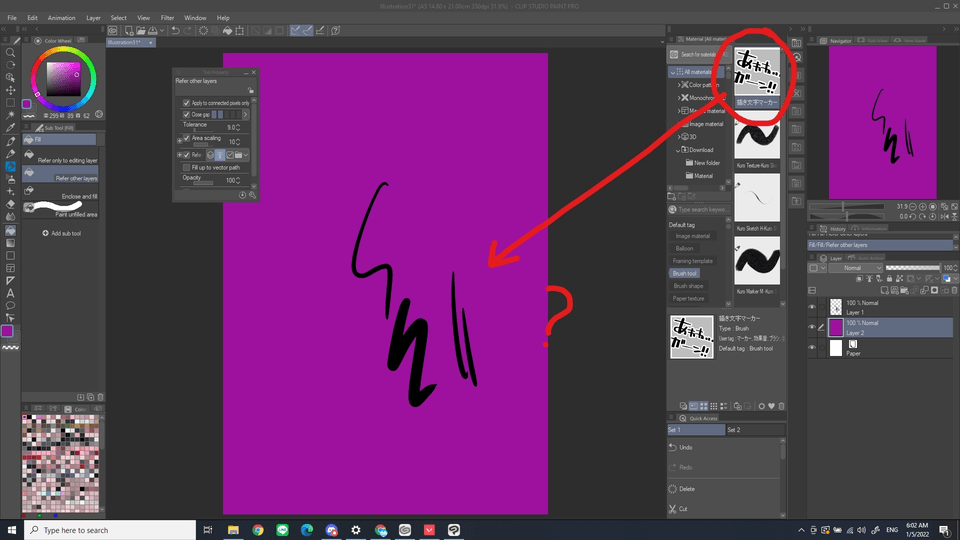Select the Gradient tool

coord(10,243)
